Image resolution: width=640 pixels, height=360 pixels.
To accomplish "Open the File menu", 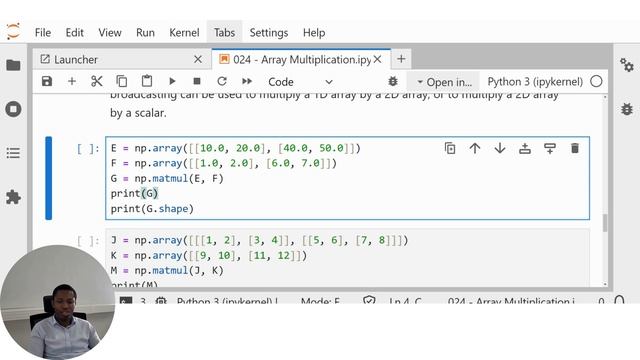I will 43,33.
